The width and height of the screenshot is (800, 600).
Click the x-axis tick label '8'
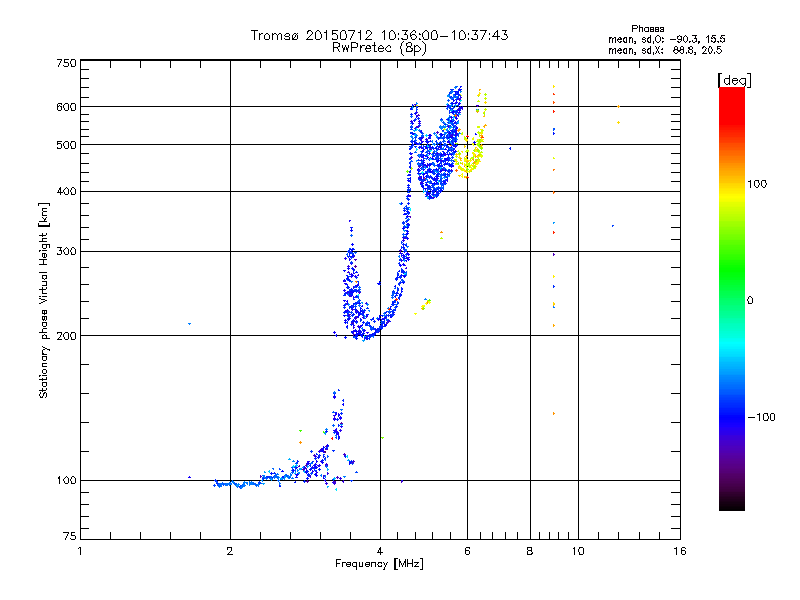tap(530, 551)
